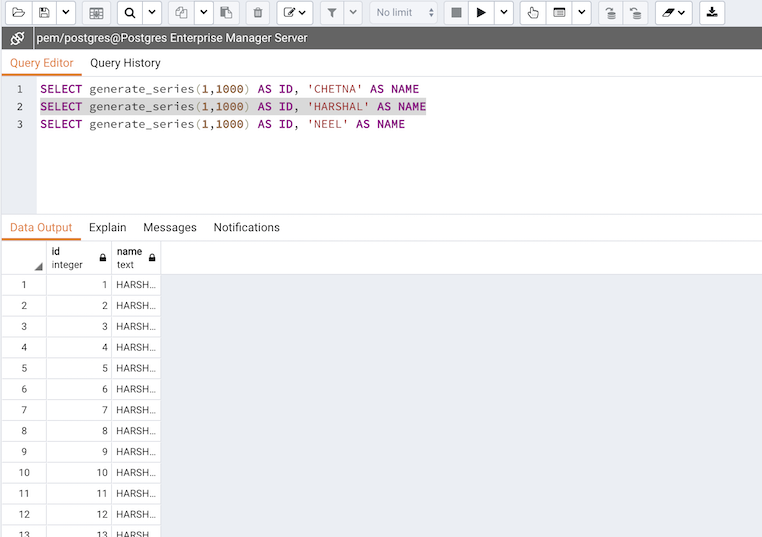Click the highlighted HARSHAL query on line 2

[233, 106]
